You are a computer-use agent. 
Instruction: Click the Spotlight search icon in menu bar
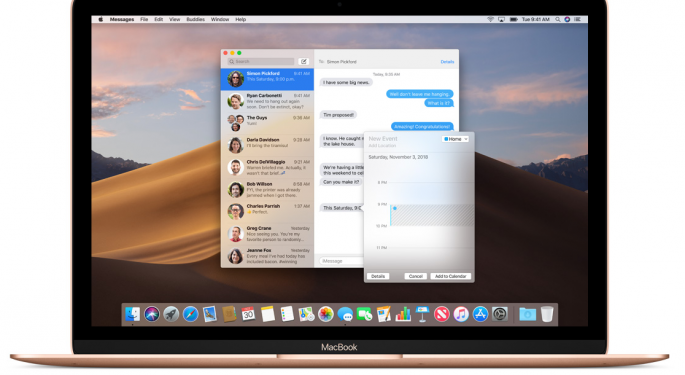click(558, 19)
